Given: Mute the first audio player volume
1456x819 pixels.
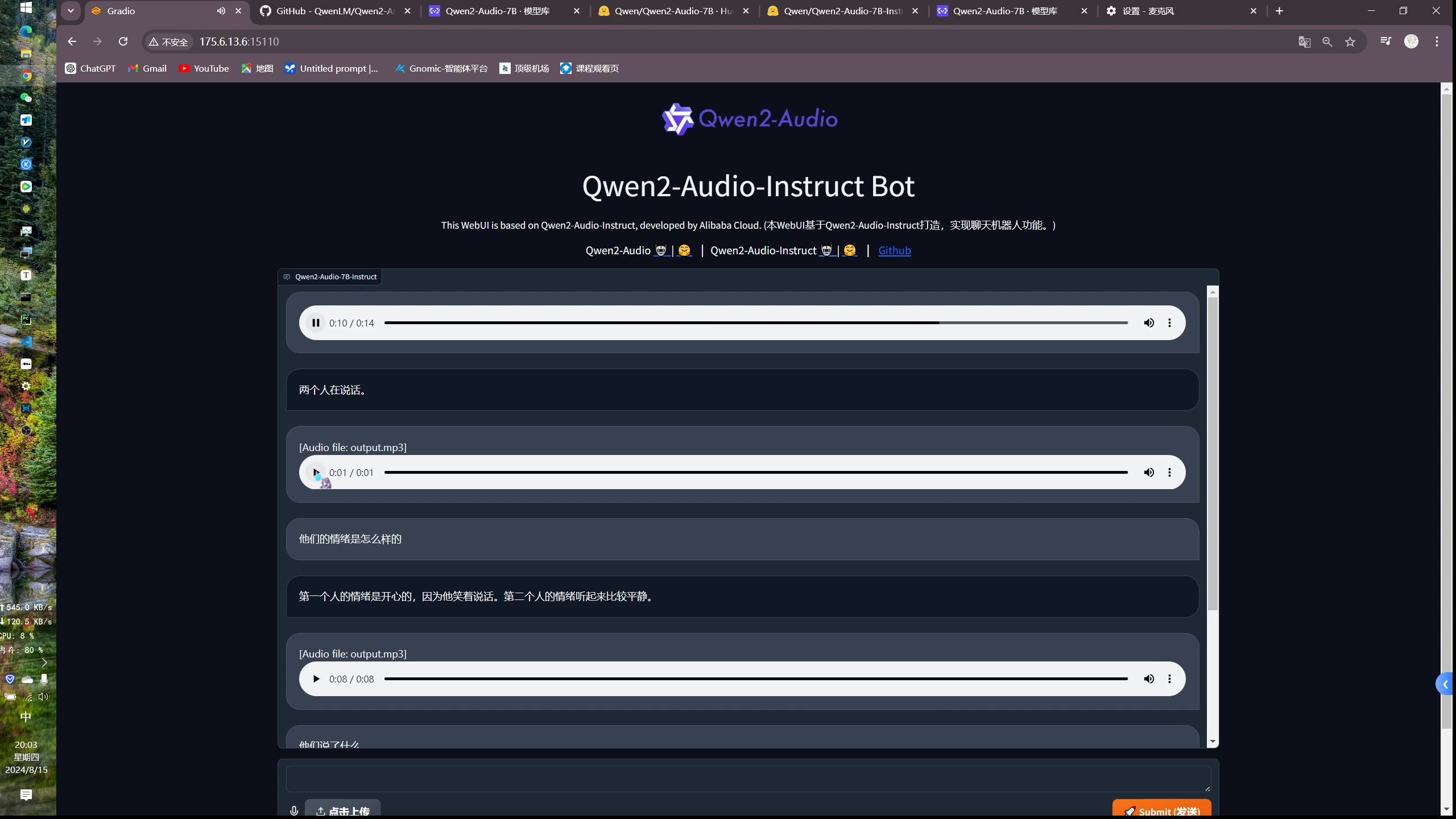Looking at the screenshot, I should coord(1149,323).
